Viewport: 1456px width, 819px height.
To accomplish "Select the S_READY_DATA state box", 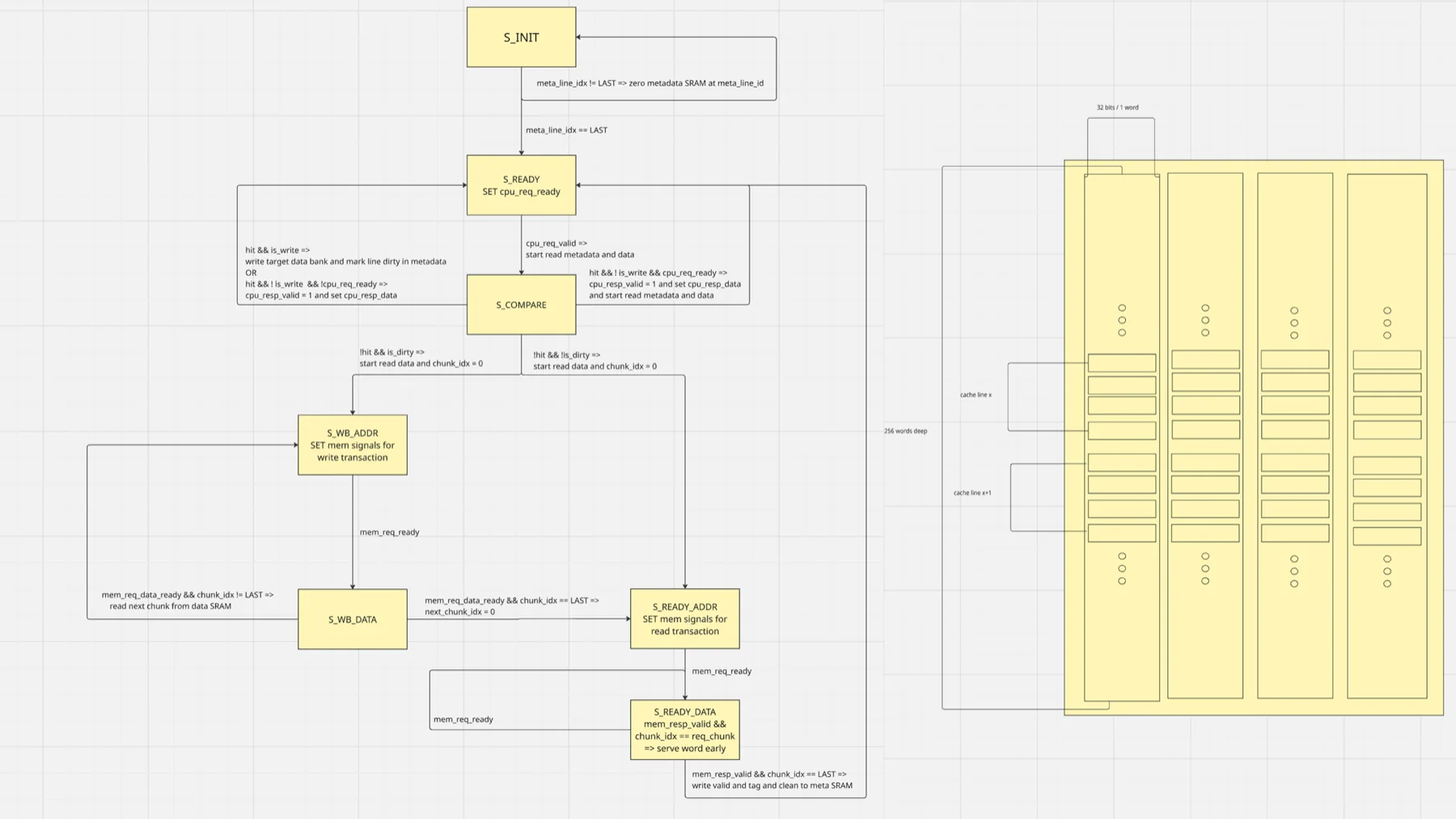I will (685, 730).
